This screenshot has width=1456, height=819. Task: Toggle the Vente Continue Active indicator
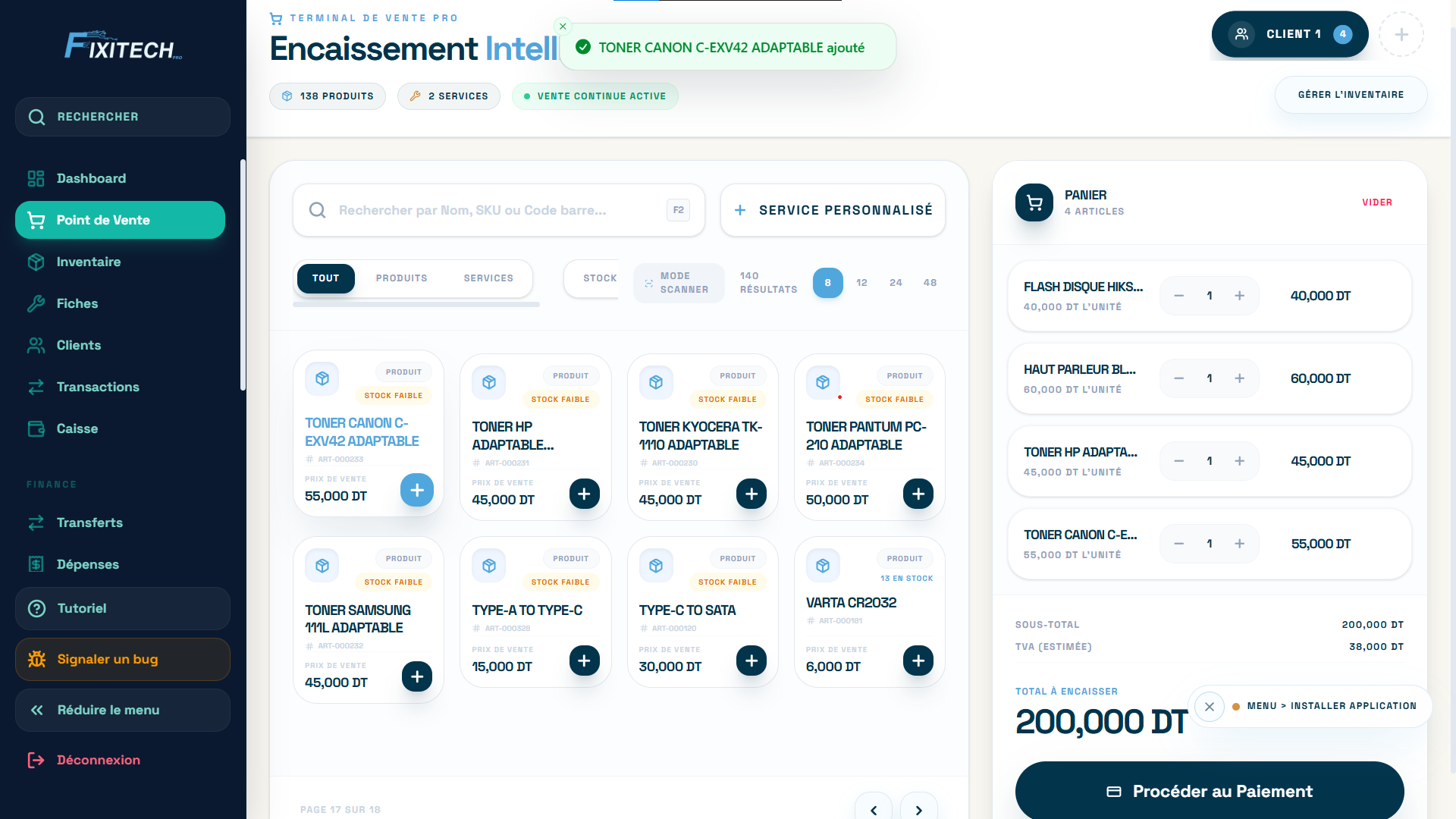tap(595, 96)
